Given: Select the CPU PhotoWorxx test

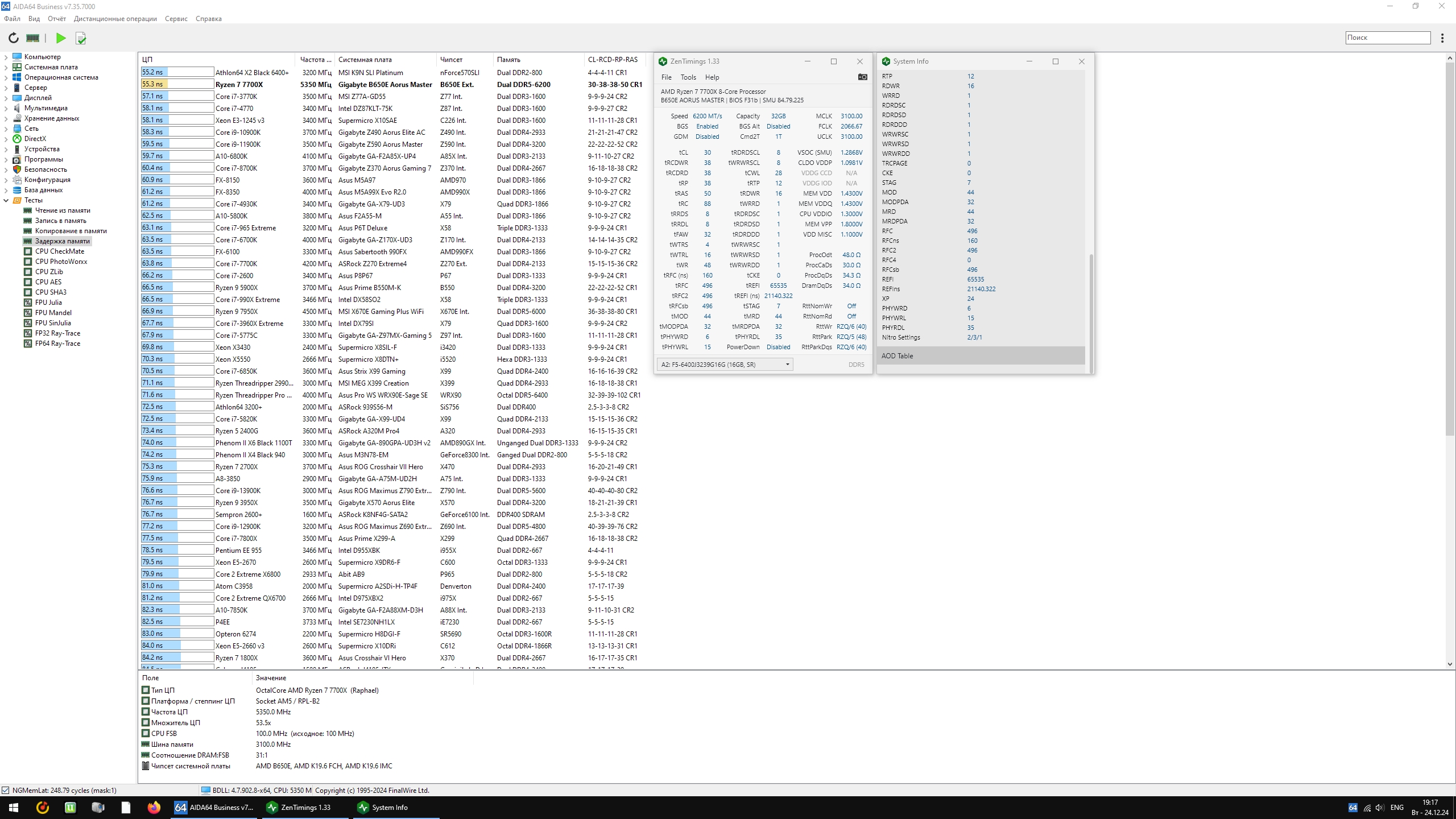Looking at the screenshot, I should click(61, 262).
